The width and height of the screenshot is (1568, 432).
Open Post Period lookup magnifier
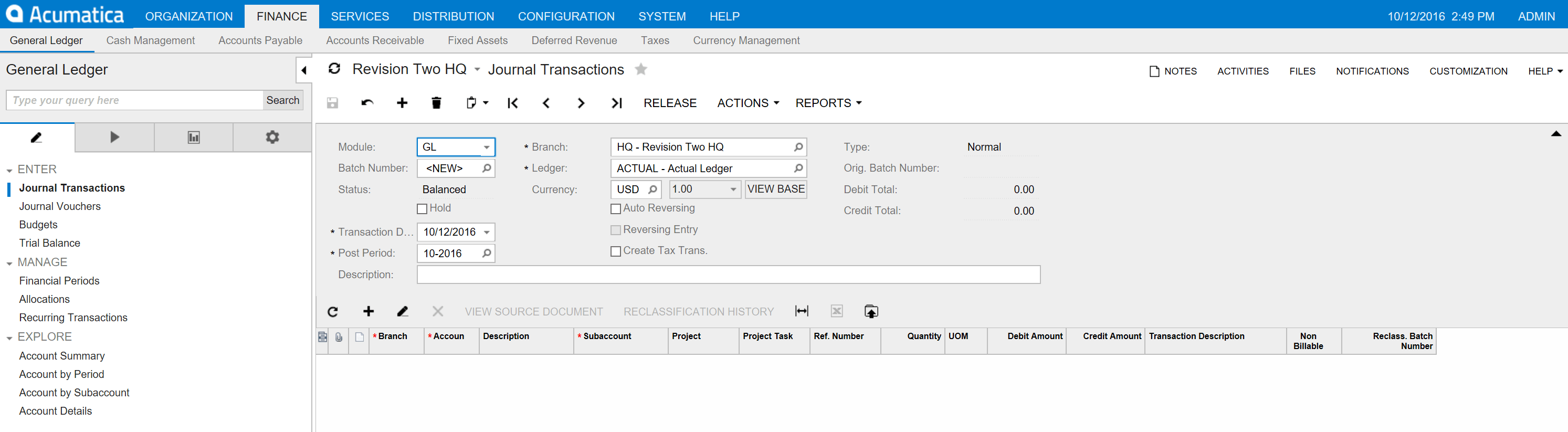(x=486, y=254)
